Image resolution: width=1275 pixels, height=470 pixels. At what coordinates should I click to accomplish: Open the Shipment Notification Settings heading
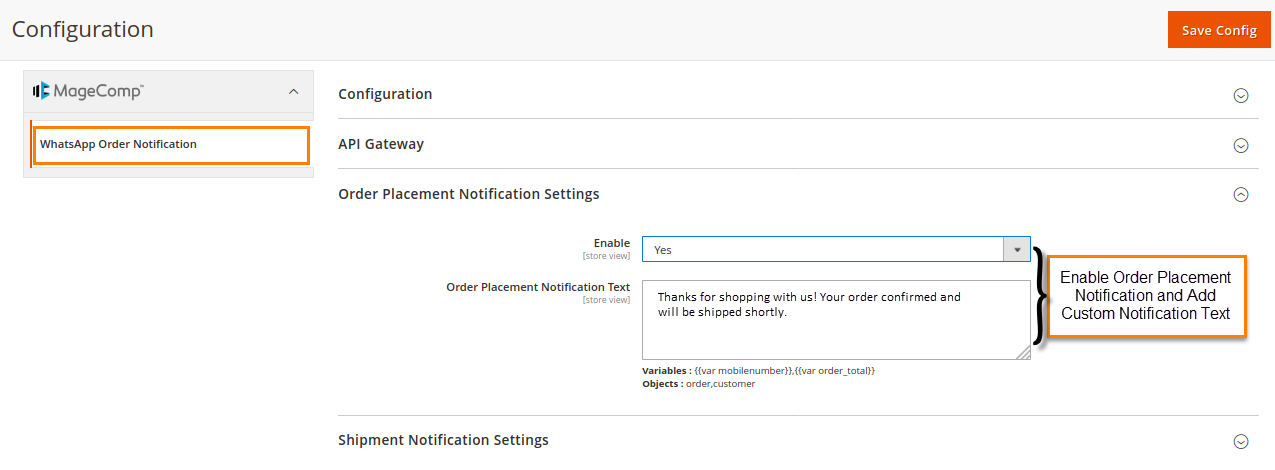(x=443, y=440)
